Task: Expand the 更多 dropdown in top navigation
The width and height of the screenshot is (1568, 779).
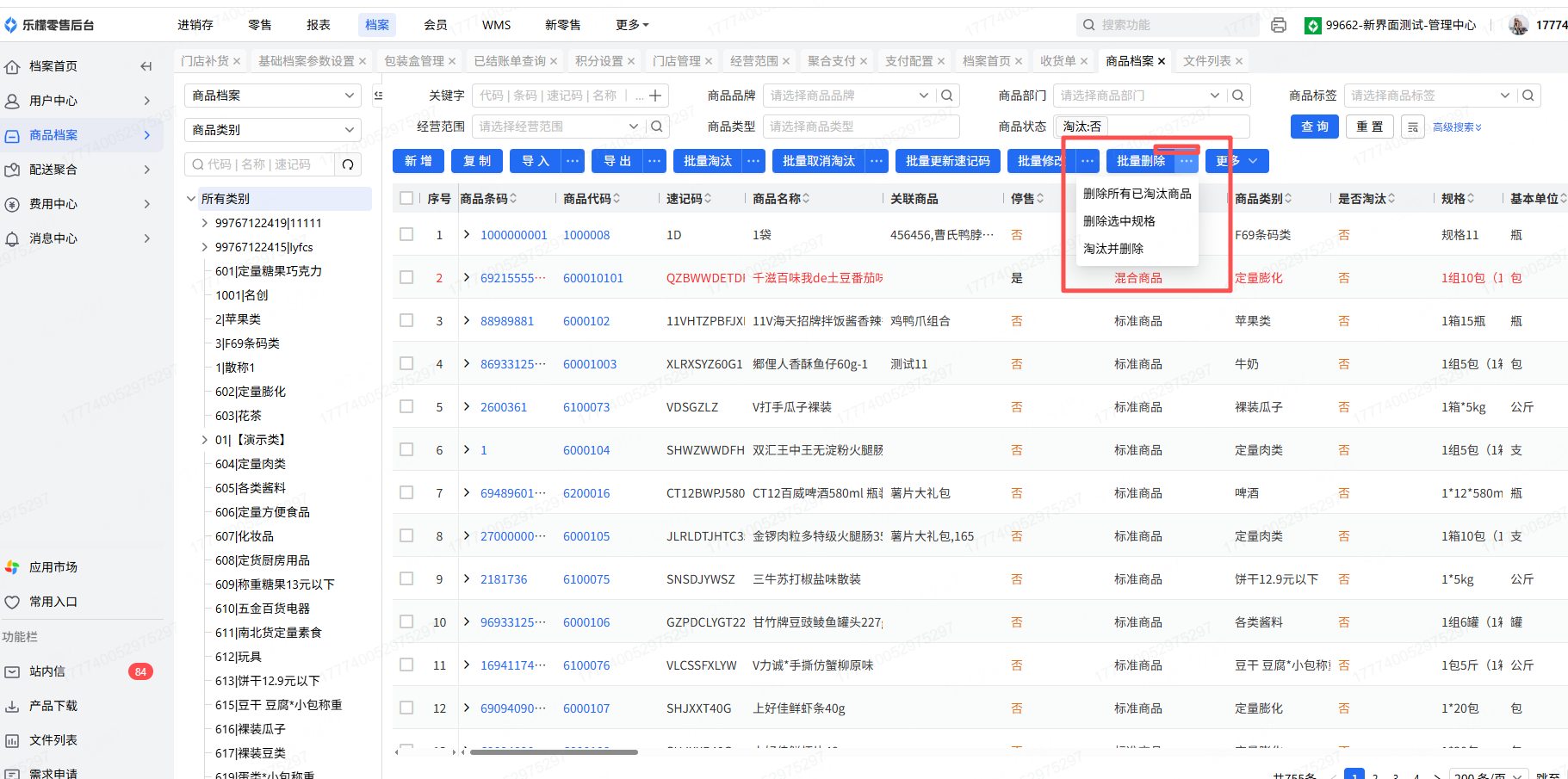Action: pyautogui.click(x=632, y=25)
